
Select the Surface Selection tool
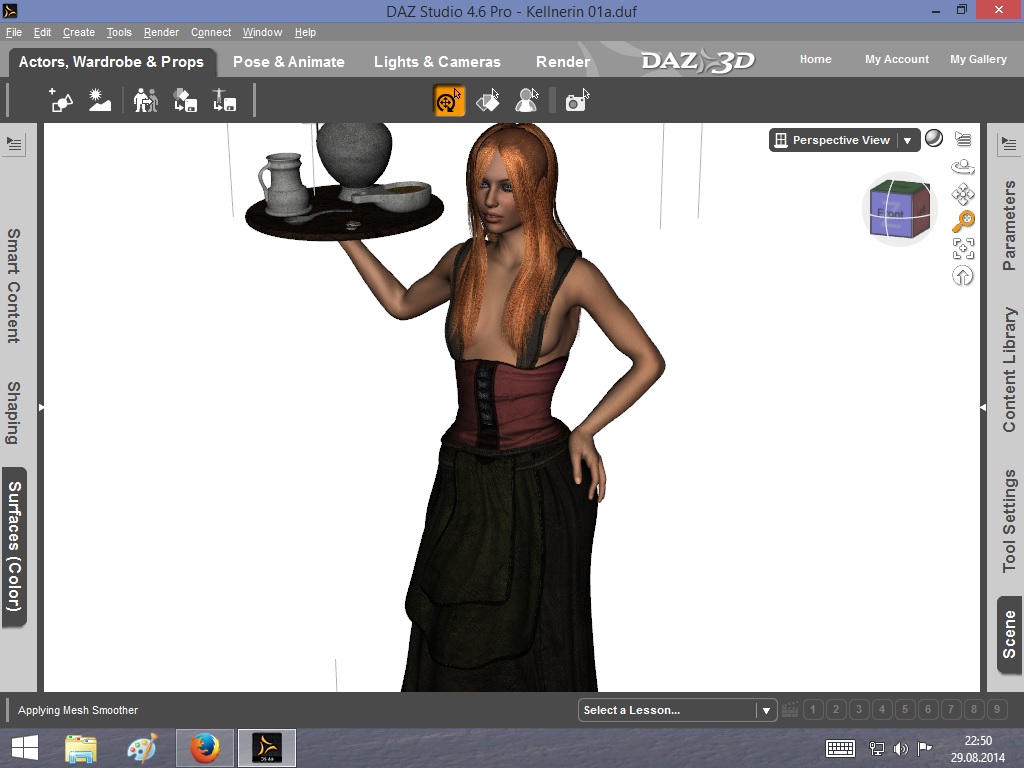click(x=488, y=101)
